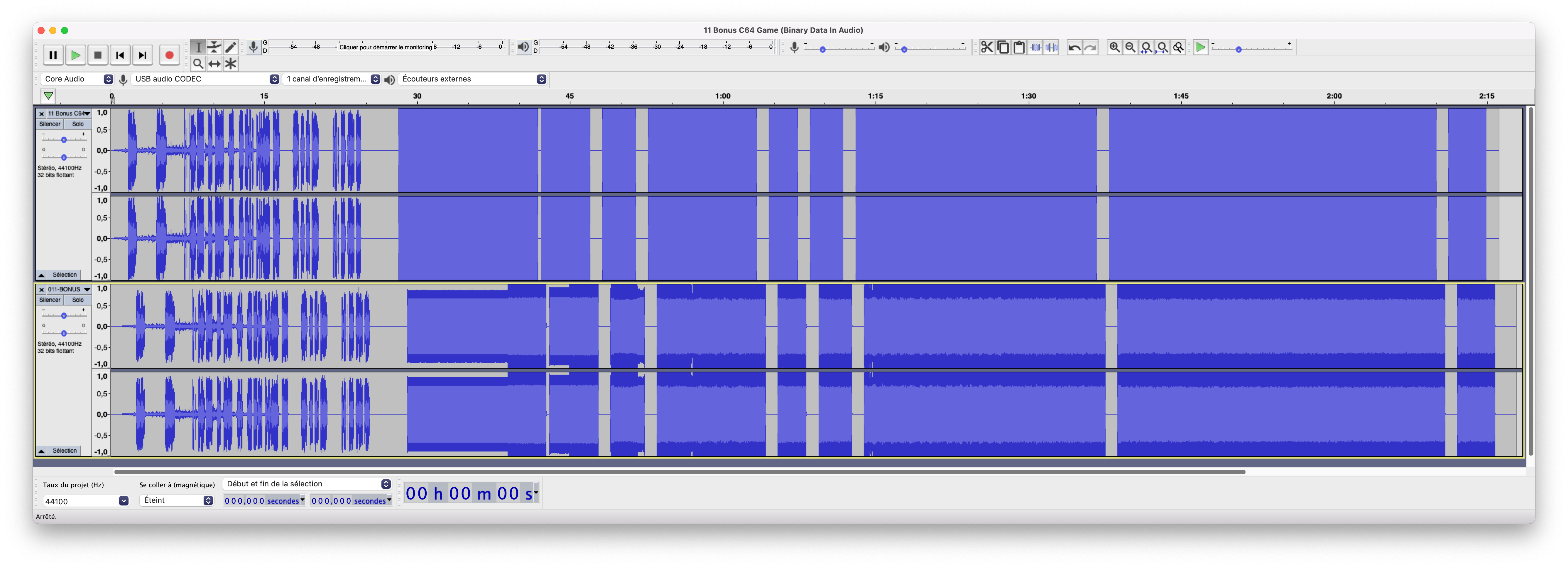Fit entire project in window

coord(1163,47)
